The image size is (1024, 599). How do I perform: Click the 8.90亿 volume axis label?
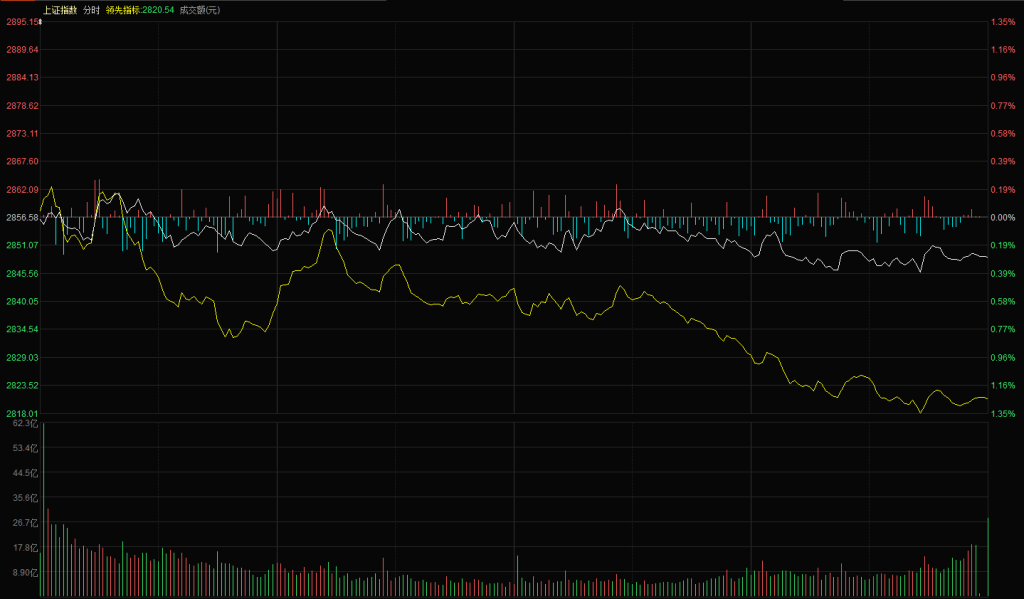24,573
